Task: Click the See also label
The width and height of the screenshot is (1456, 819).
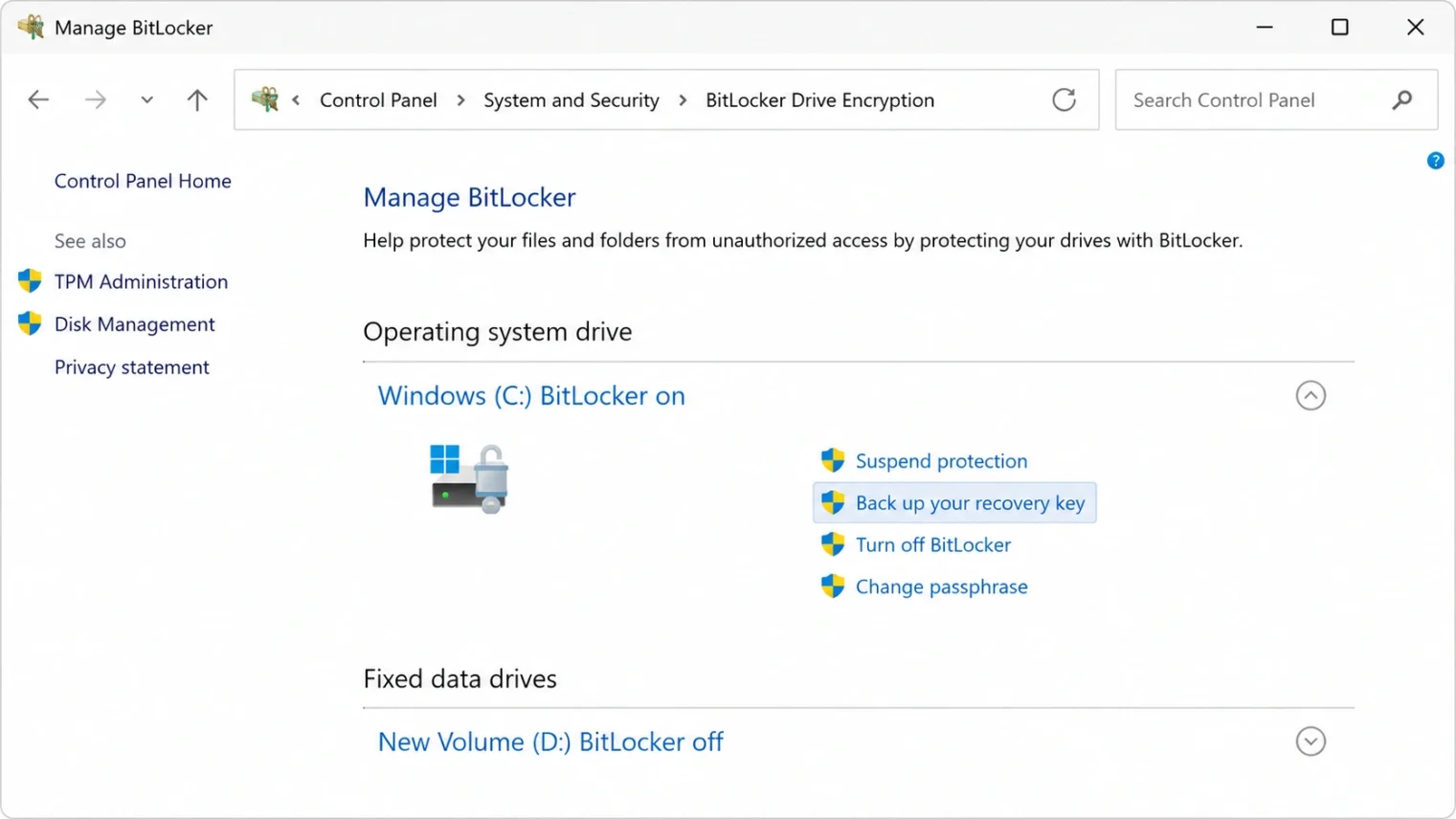Action: [90, 241]
